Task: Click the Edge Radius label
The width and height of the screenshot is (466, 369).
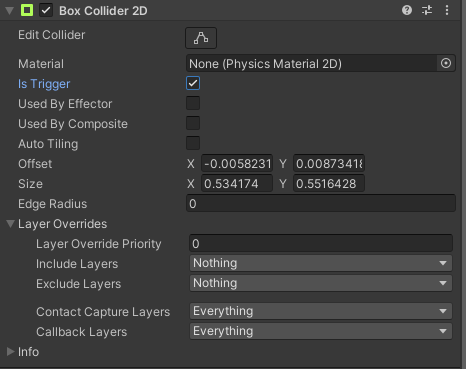Action: coord(52,204)
